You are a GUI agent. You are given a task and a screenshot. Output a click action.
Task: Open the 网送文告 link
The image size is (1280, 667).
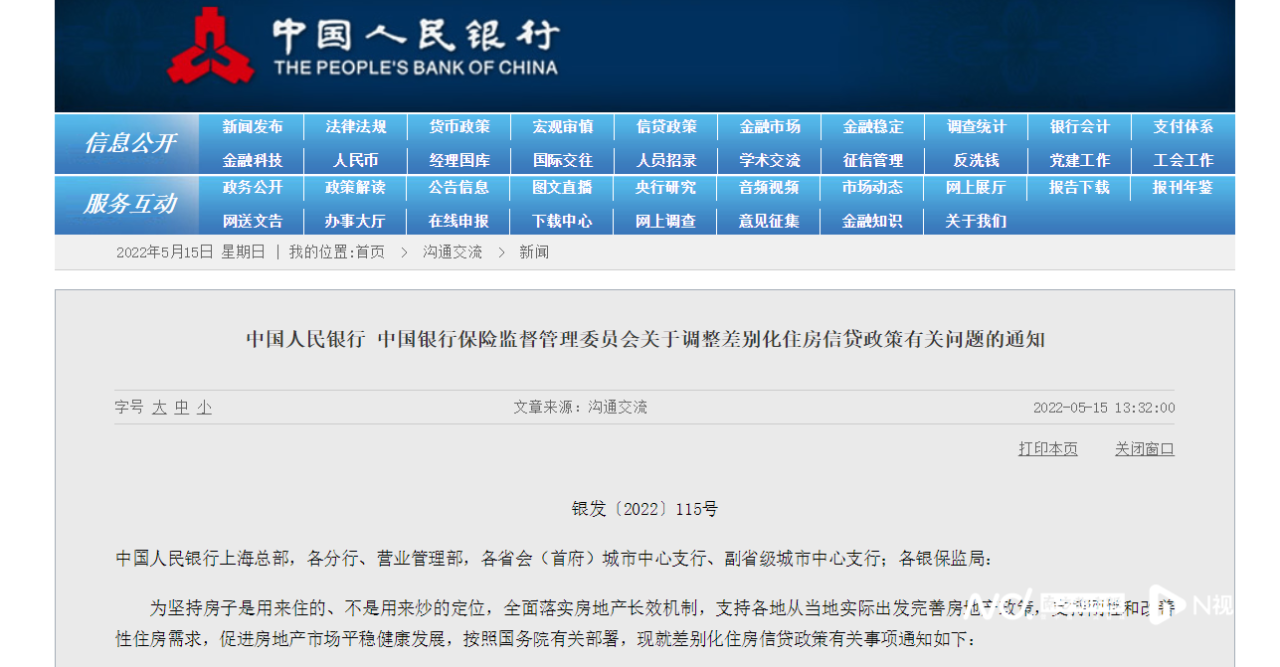[x=252, y=221]
